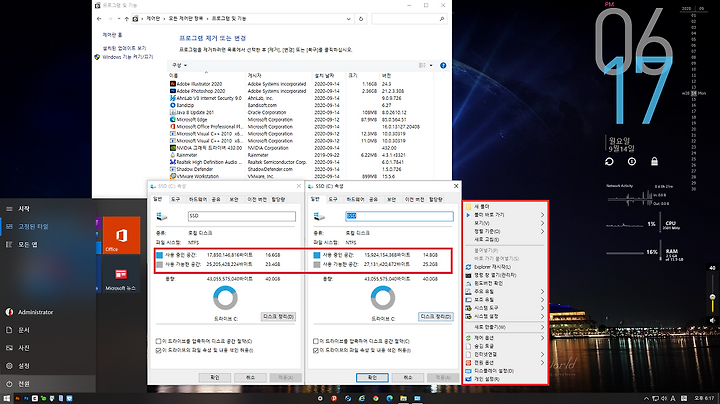Screen dimensions: 720x404
Task: Toggle file indexing checkbox in right dialog
Action: pyautogui.click(x=316, y=350)
